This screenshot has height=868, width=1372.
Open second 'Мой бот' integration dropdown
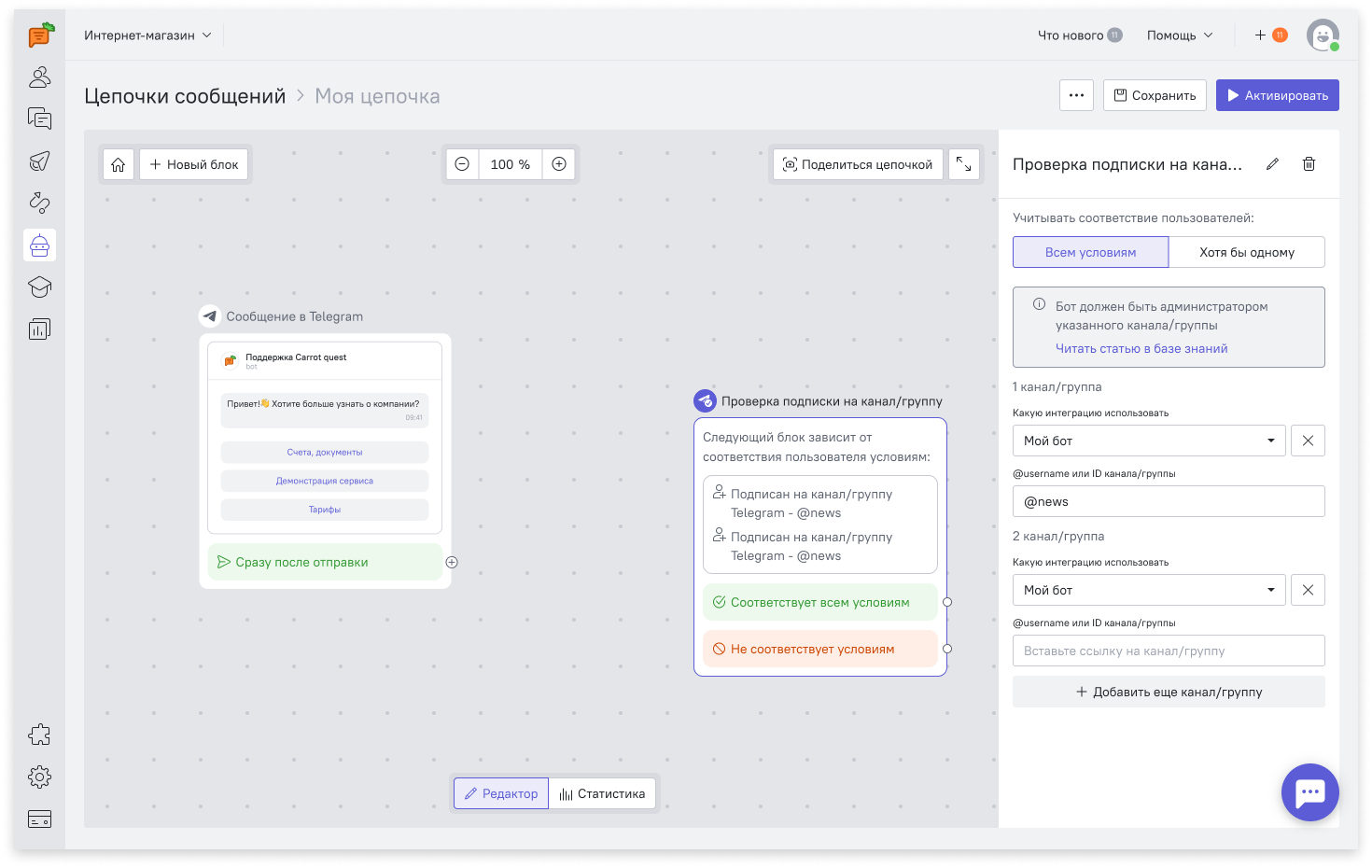coord(1149,590)
